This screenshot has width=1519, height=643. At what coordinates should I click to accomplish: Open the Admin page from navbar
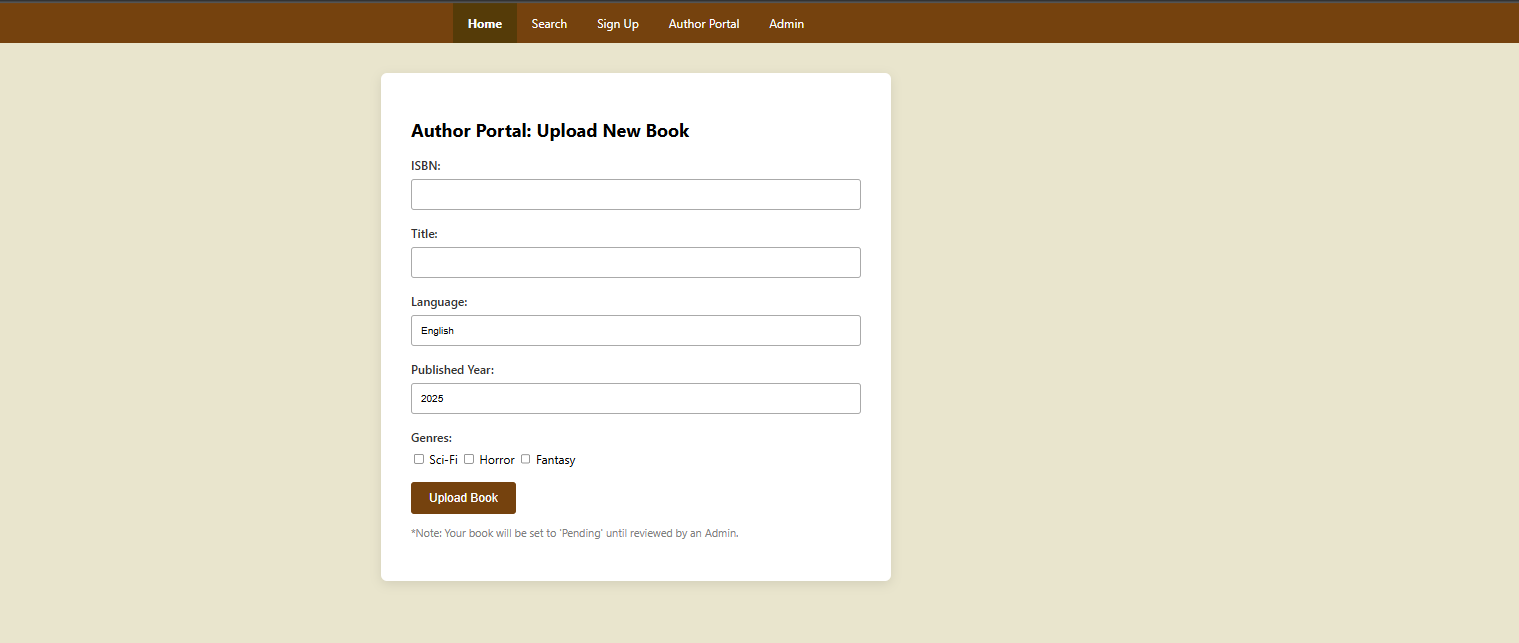[786, 24]
